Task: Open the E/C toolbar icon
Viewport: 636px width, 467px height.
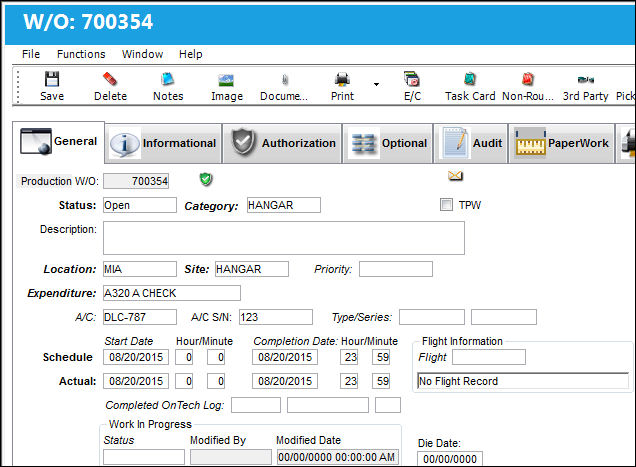Action: point(412,79)
